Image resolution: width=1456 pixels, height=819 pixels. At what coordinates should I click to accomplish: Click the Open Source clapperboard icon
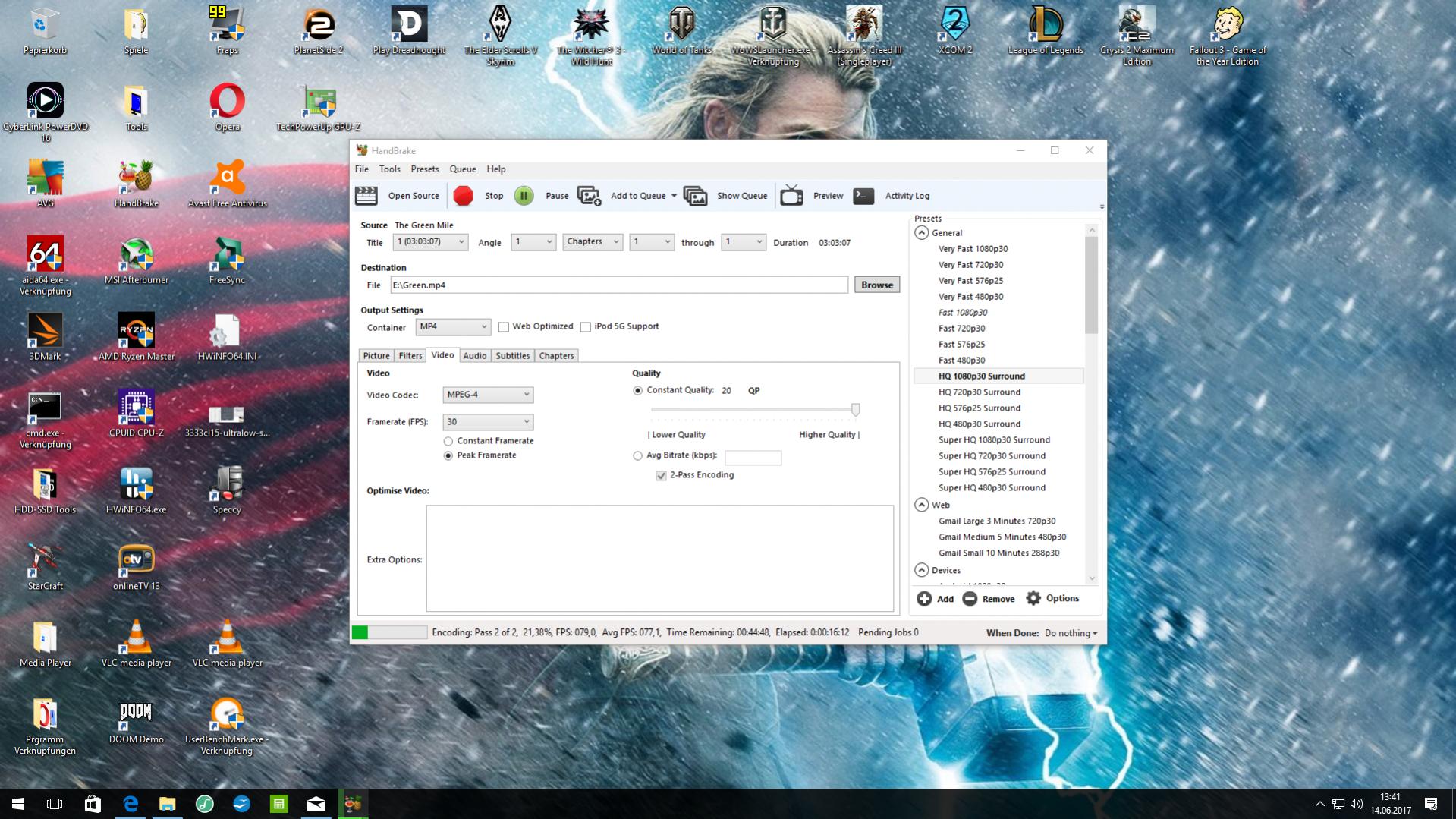(366, 196)
